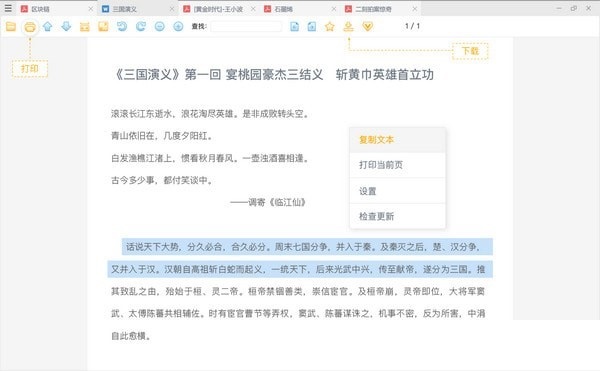This screenshot has width=600, height=371.
Task: Choose 设置 in the context menu
Action: [x=398, y=191]
